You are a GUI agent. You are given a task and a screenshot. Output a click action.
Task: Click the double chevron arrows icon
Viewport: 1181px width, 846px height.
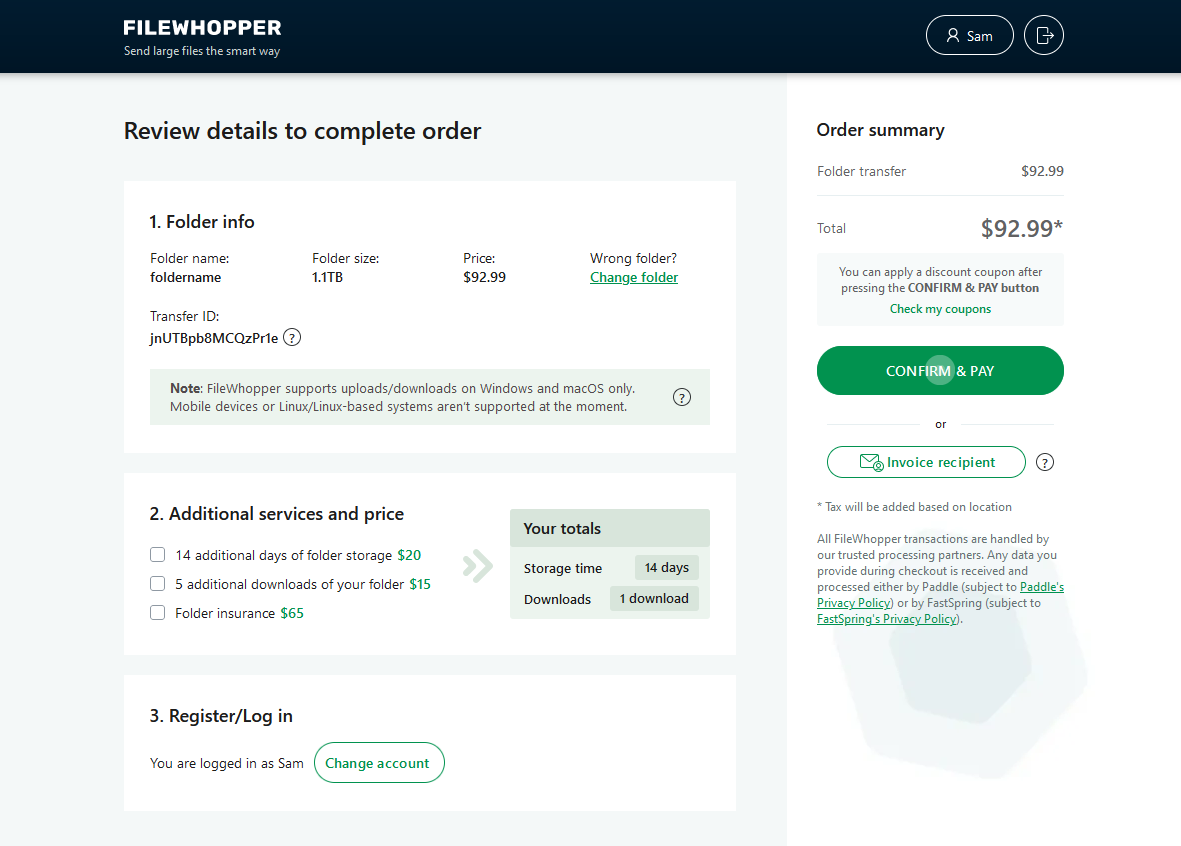click(x=478, y=566)
